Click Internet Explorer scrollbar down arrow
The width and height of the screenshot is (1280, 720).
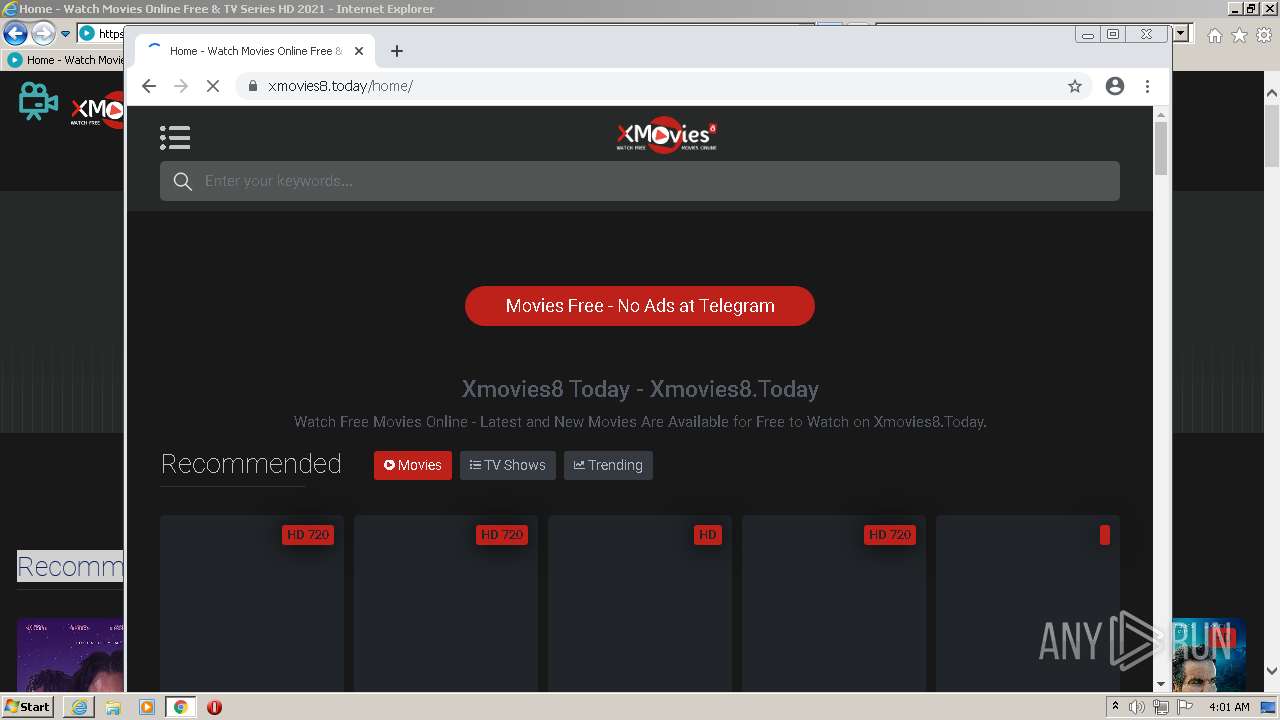pyautogui.click(x=1272, y=671)
